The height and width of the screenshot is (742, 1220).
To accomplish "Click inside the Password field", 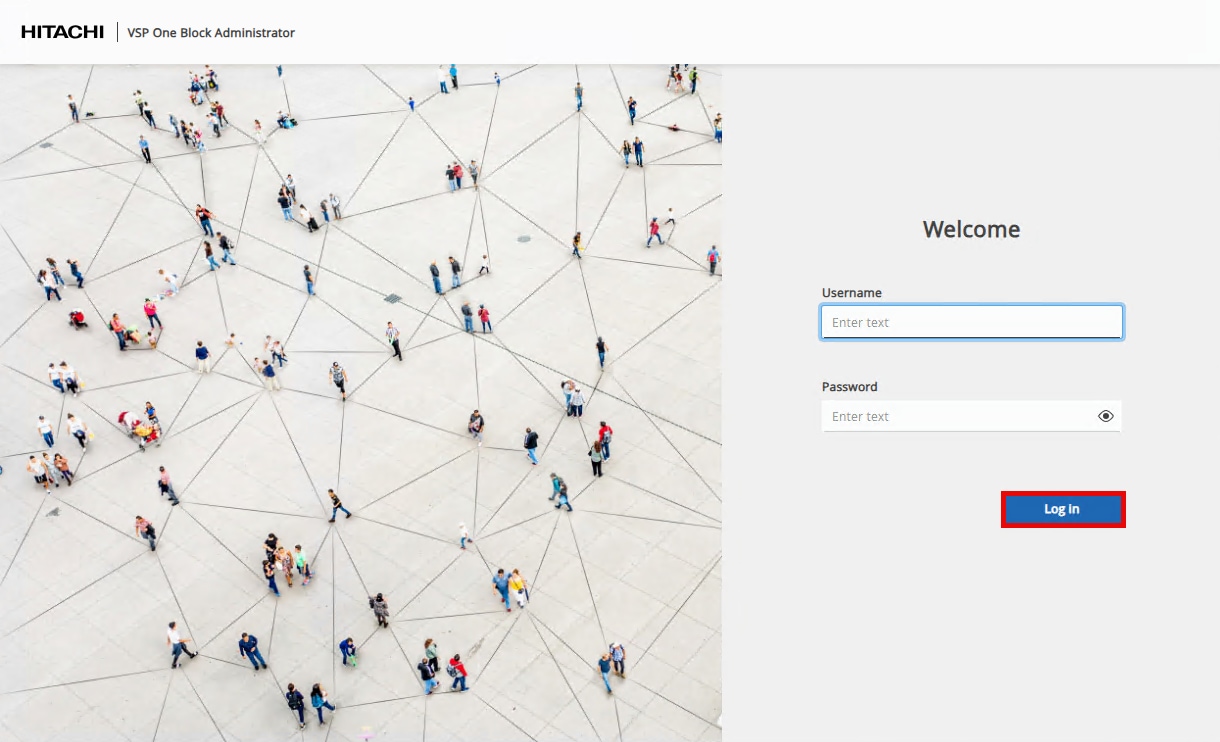I will point(960,415).
